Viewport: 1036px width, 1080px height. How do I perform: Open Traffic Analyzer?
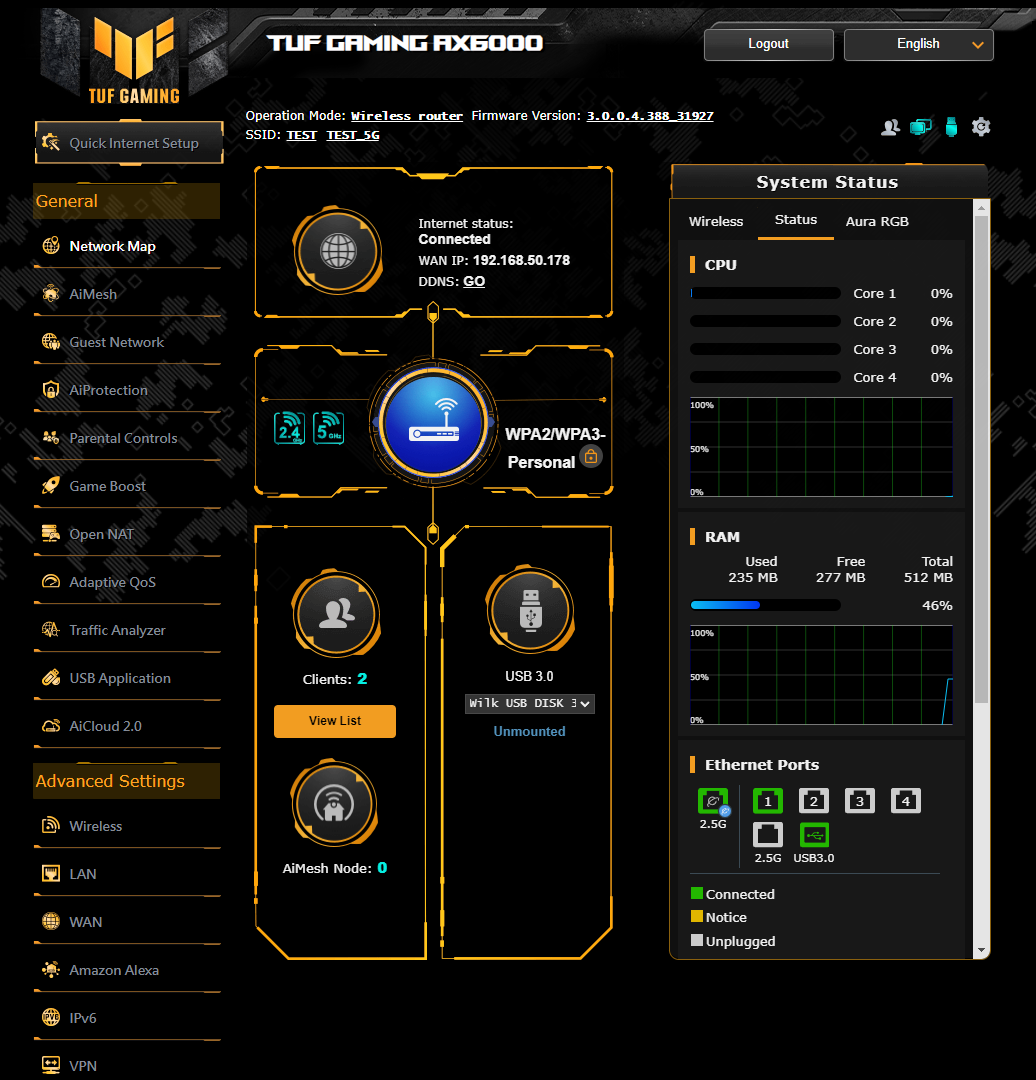click(x=127, y=630)
